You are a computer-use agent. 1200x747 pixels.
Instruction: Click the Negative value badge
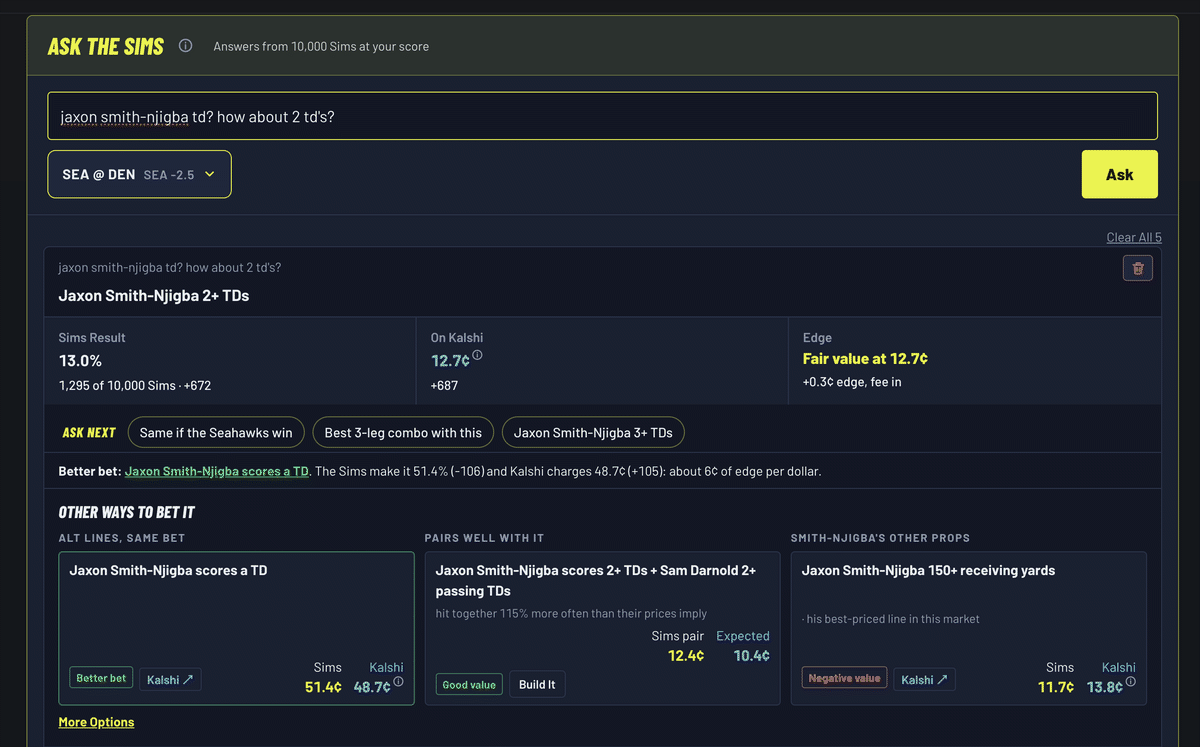pyautogui.click(x=844, y=678)
